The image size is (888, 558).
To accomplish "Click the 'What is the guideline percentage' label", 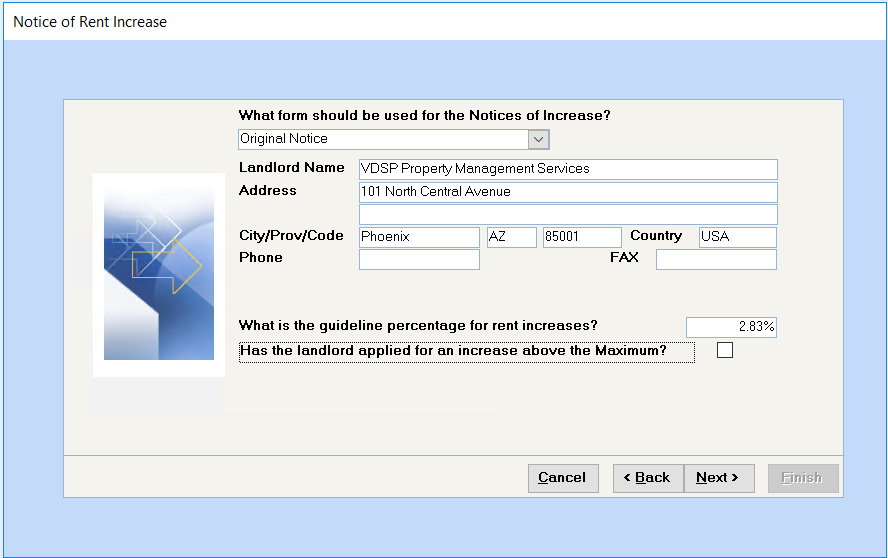I will (x=418, y=325).
